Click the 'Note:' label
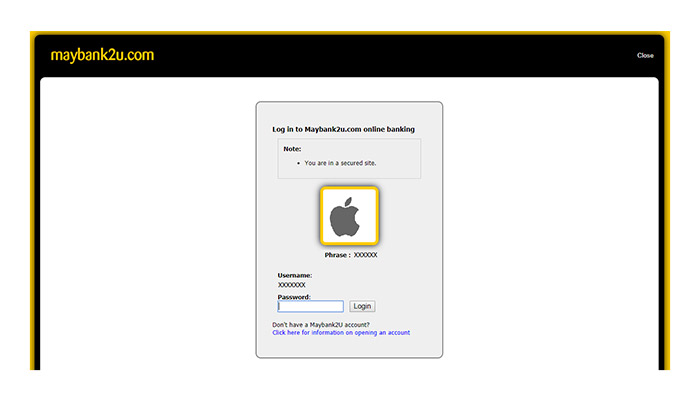The image size is (700, 400). coord(292,149)
